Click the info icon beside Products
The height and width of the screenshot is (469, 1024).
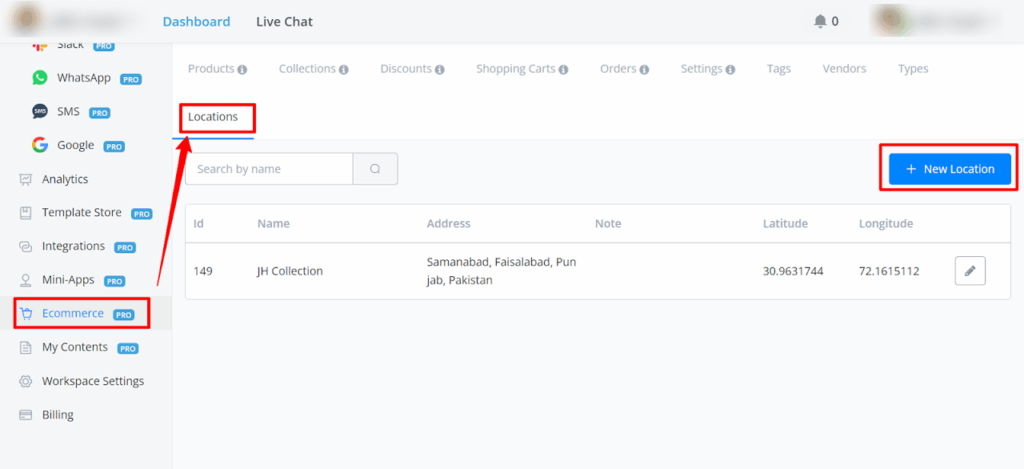click(x=242, y=70)
